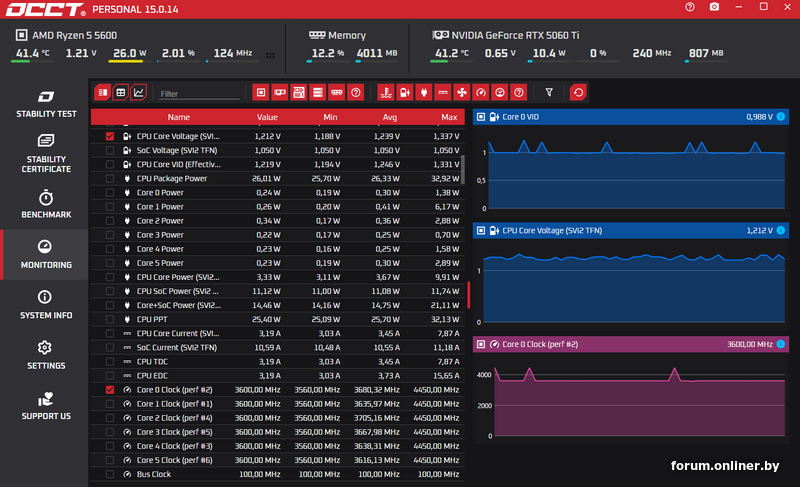The image size is (800, 487).
Task: Enable the CPU Package Power checkbox
Action: click(x=110, y=179)
